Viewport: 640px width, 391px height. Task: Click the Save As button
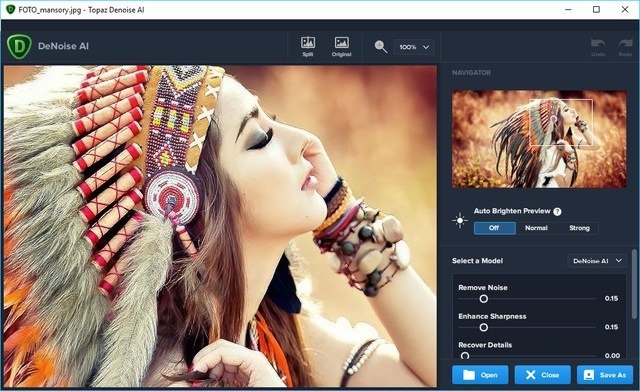point(605,375)
